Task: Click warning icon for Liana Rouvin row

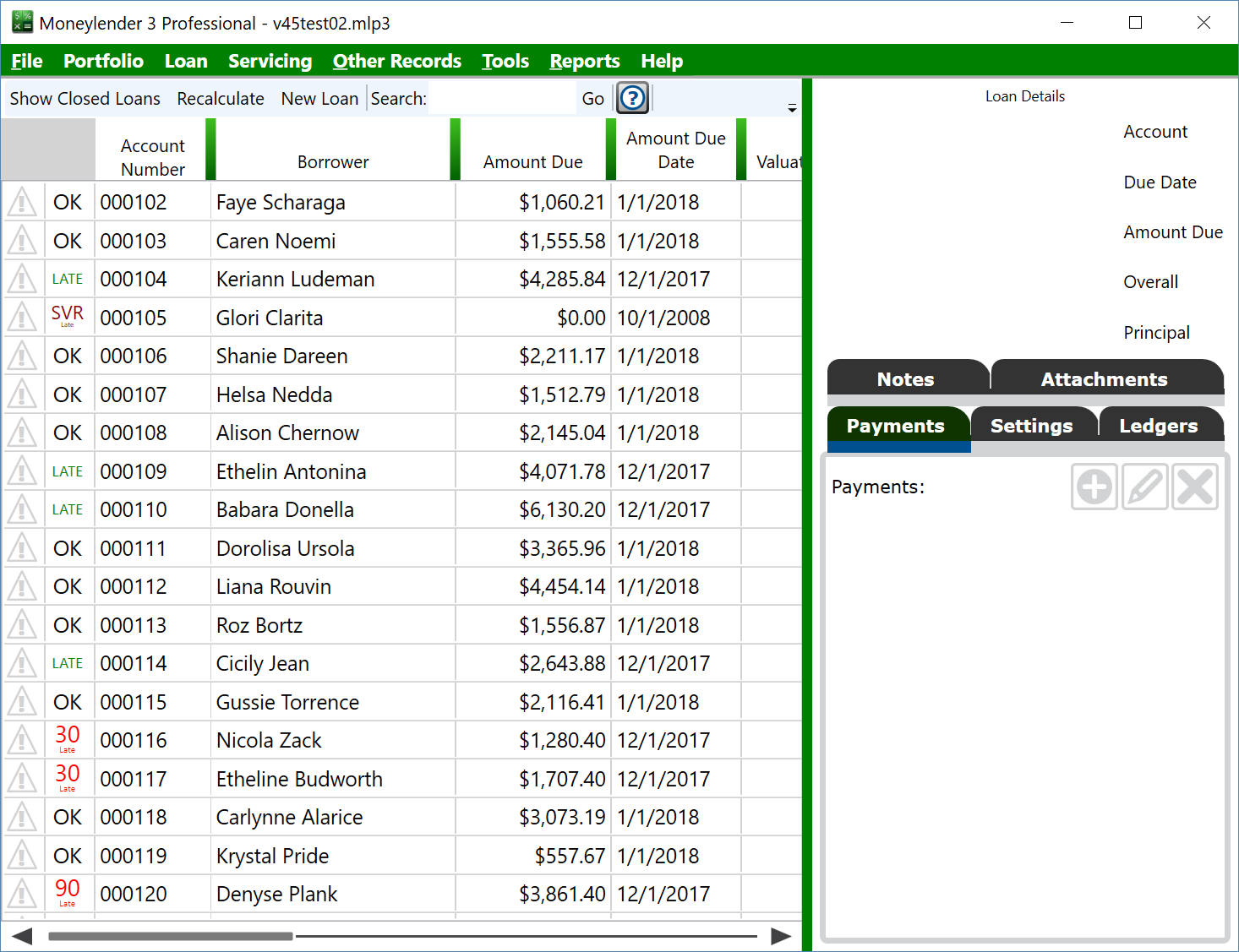Action: point(22,586)
